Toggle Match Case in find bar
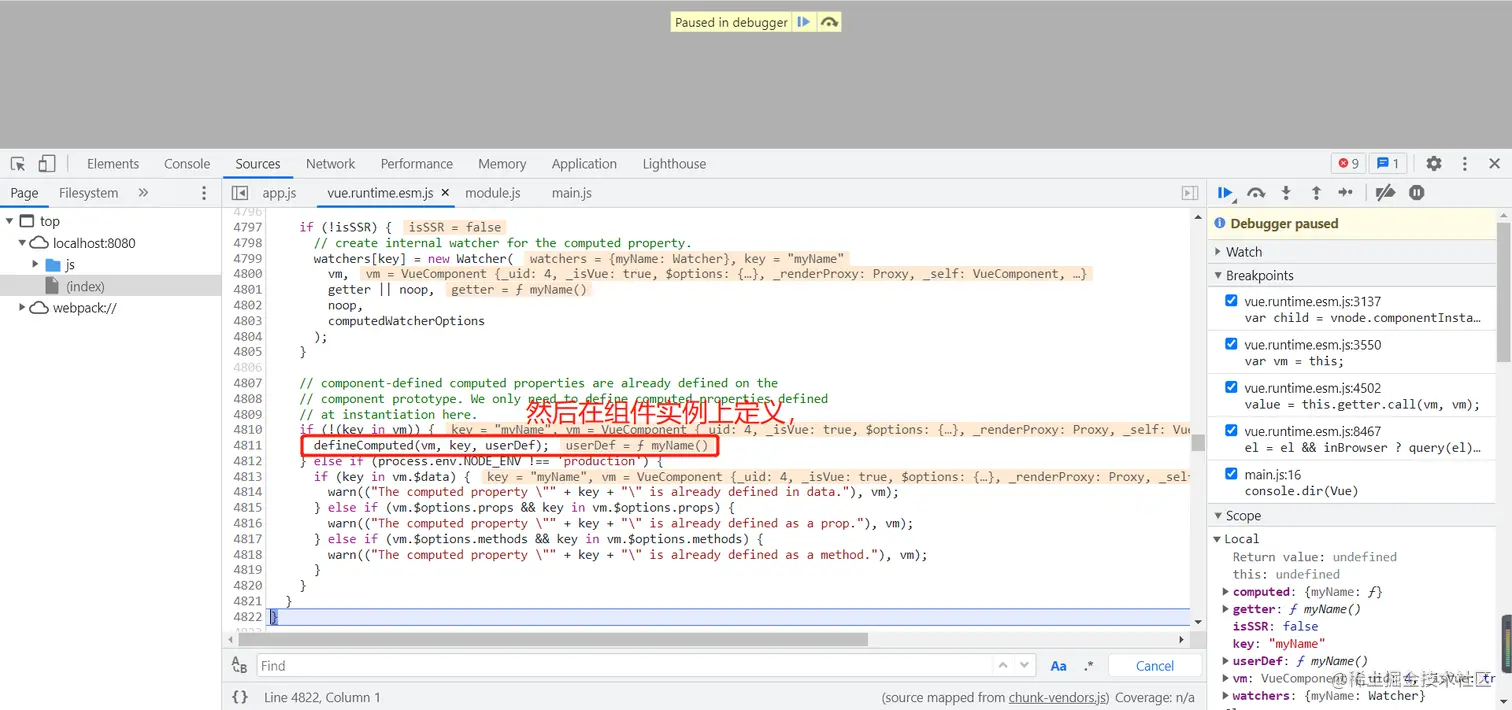The width and height of the screenshot is (1512, 710). (x=1058, y=666)
